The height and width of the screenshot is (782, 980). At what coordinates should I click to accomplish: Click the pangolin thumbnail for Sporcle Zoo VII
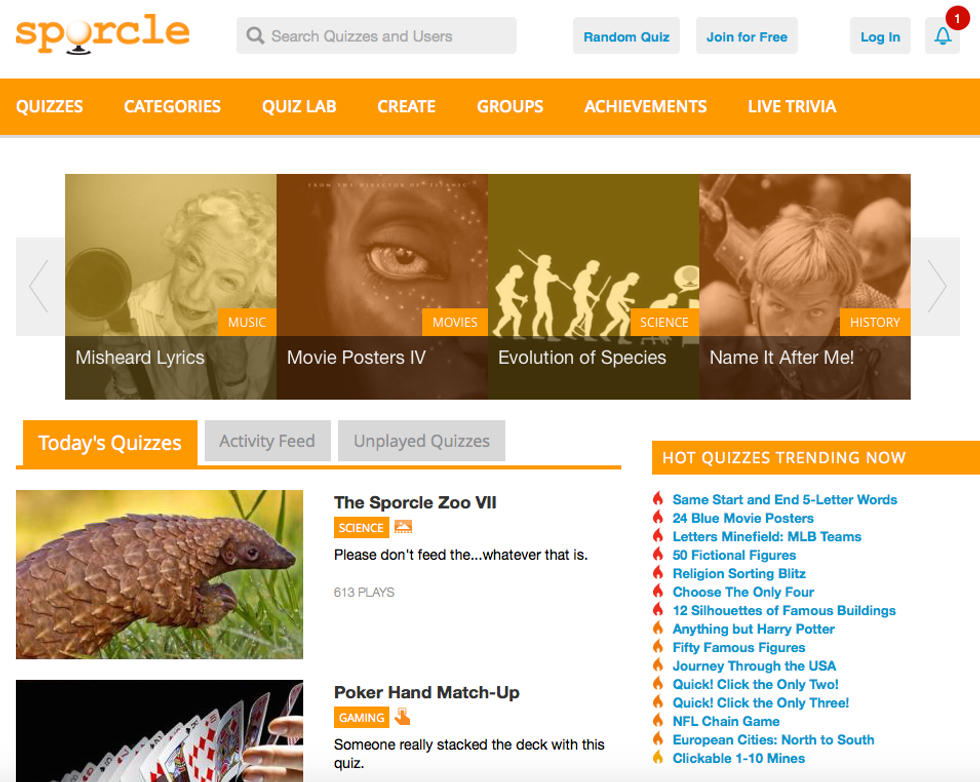click(x=159, y=574)
